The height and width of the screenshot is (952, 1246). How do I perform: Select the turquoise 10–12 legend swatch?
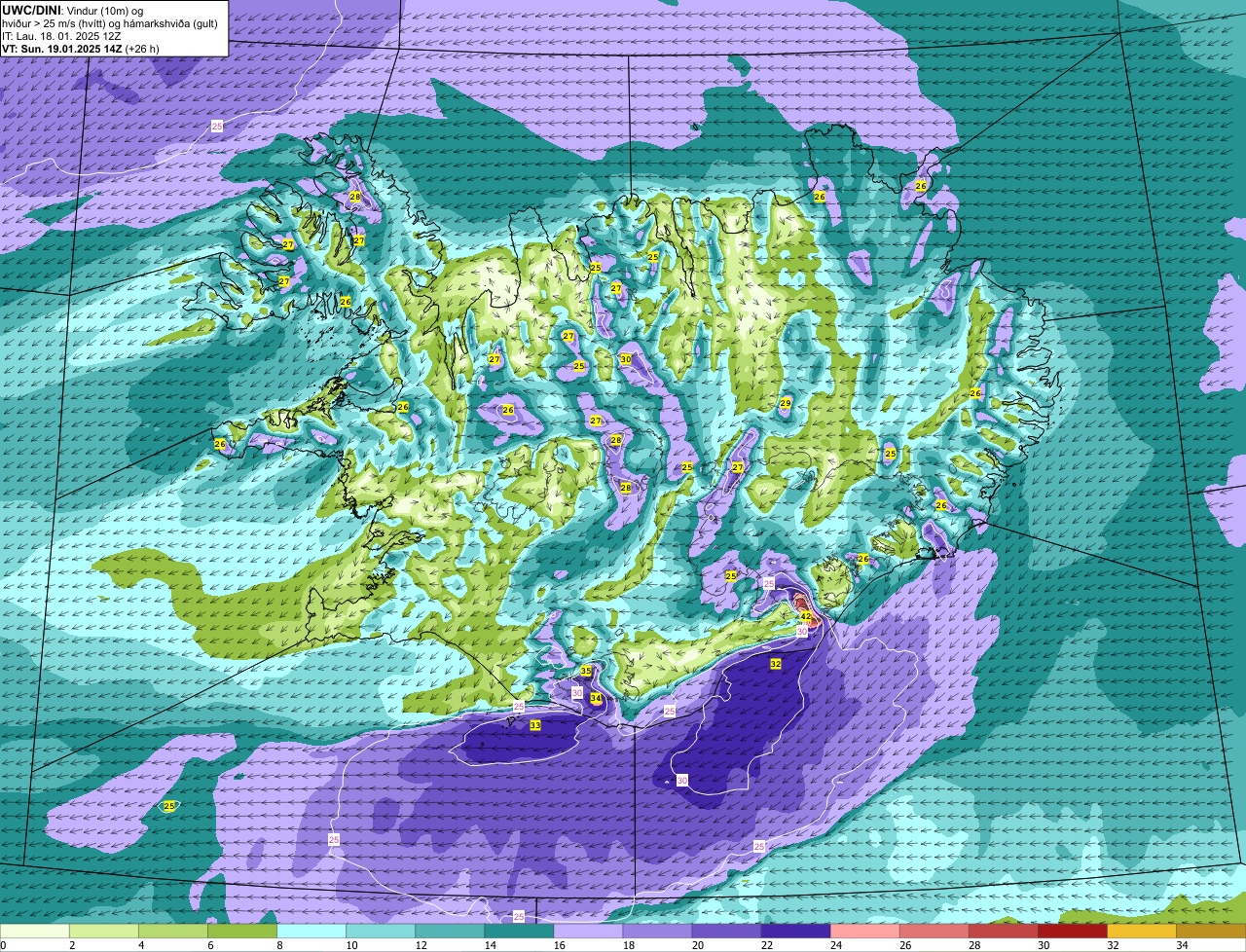tap(381, 932)
